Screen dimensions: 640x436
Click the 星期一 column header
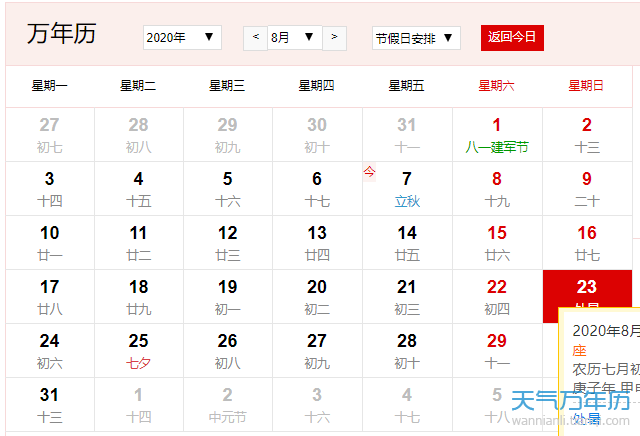point(50,86)
